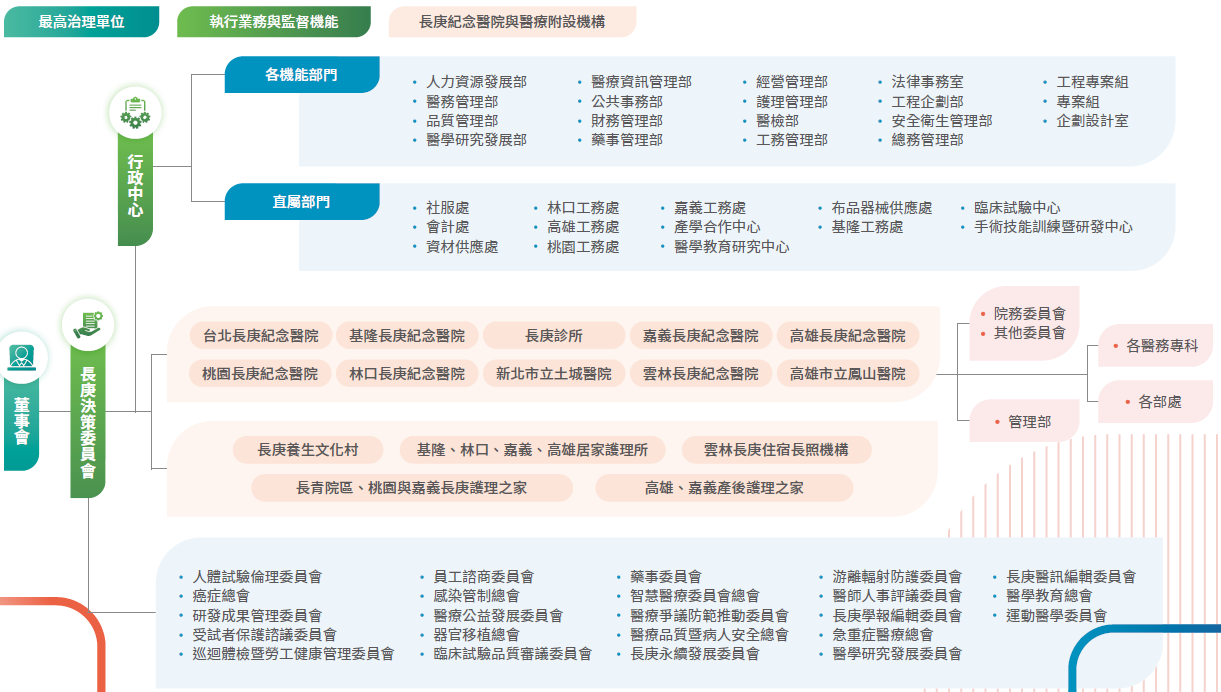The width and height of the screenshot is (1221, 692).
Task: Click 藥事管理部 entry
Action: coord(627,140)
